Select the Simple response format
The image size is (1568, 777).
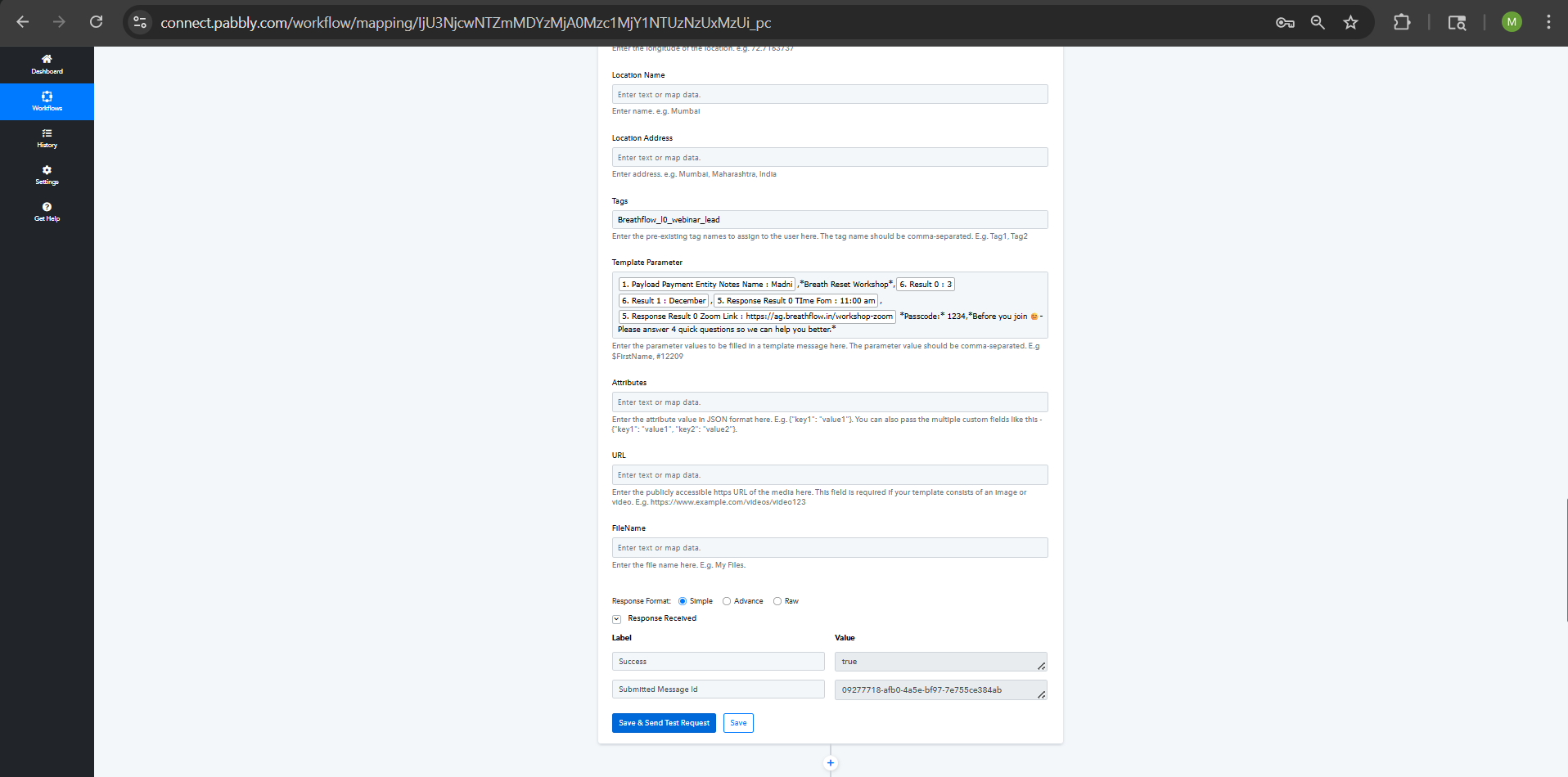(683, 601)
